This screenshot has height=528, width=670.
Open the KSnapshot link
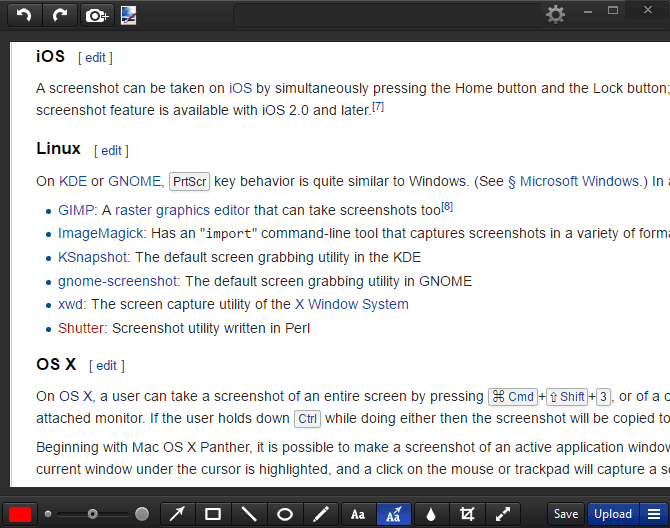click(93, 257)
